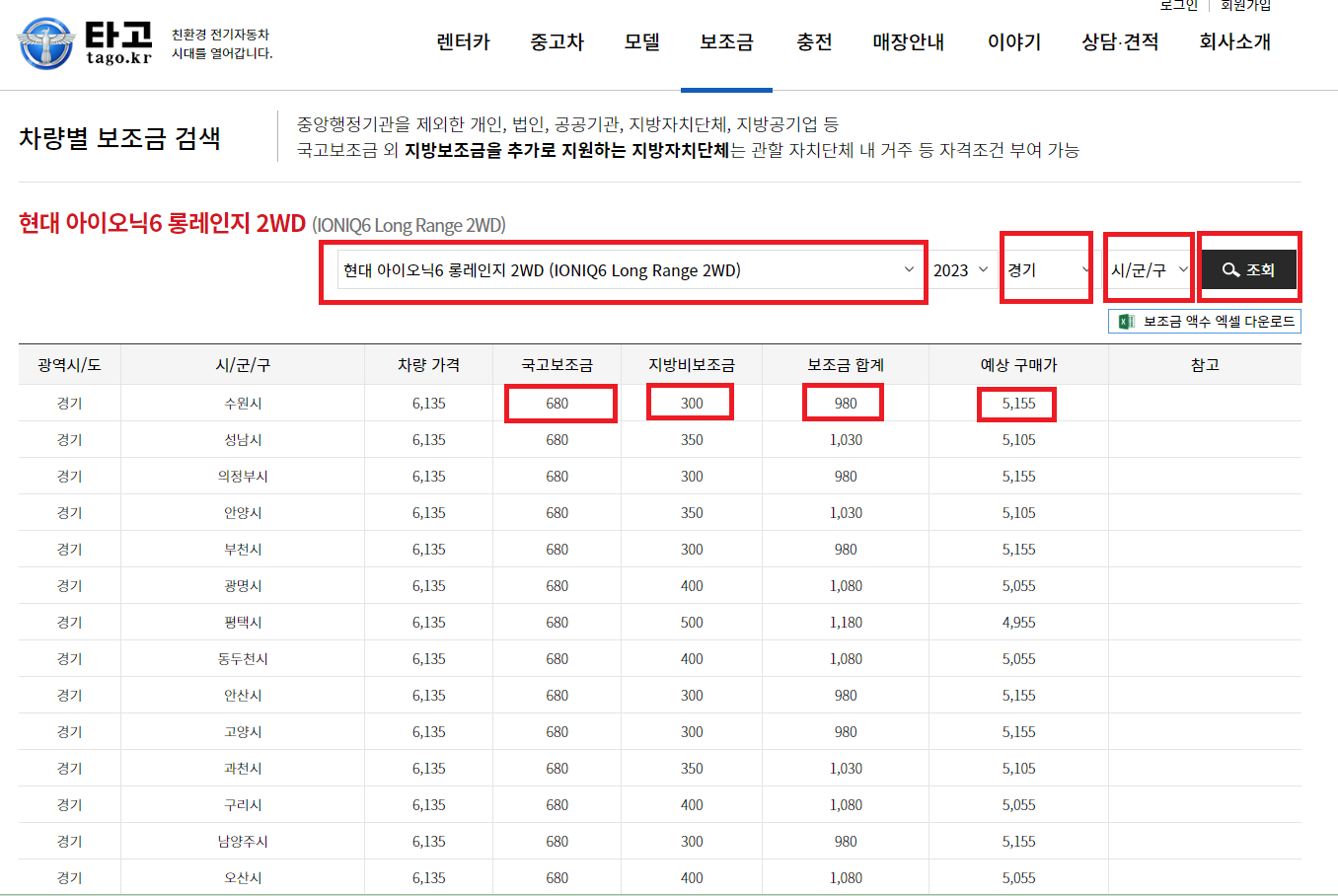Click the tago.kr eagle logo
This screenshot has width=1338, height=896.
pos(45,43)
